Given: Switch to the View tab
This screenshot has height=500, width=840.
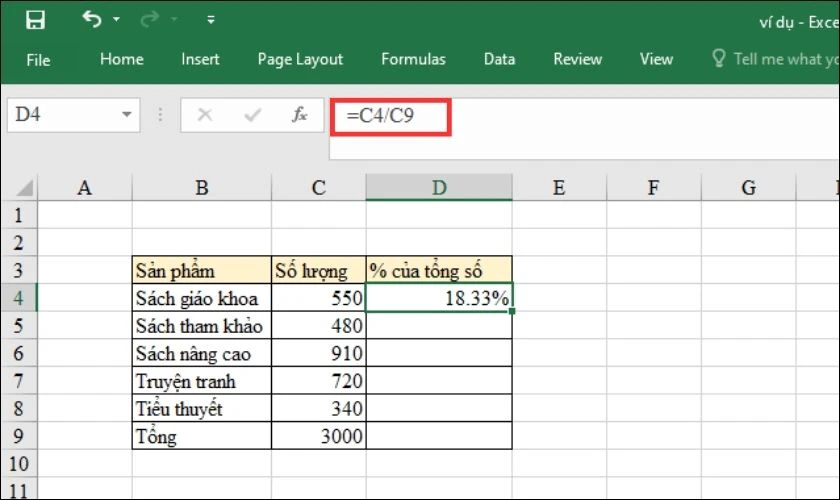Looking at the screenshot, I should (x=656, y=59).
